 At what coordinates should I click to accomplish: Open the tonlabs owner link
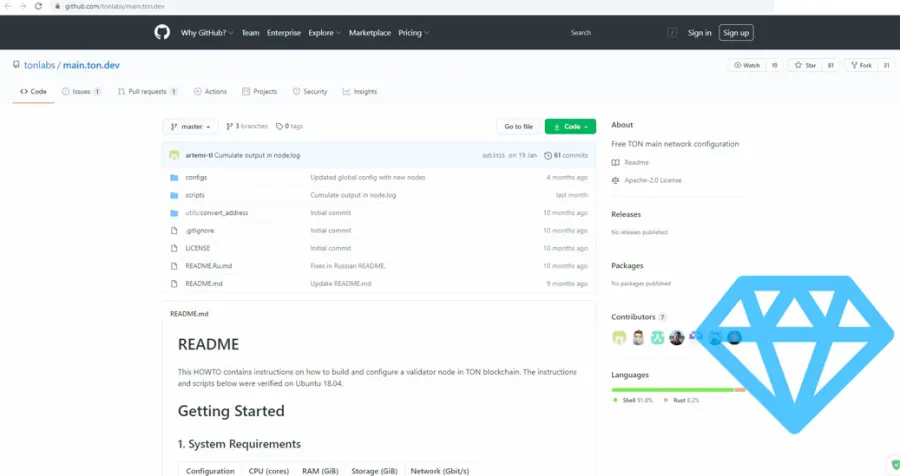click(40, 65)
